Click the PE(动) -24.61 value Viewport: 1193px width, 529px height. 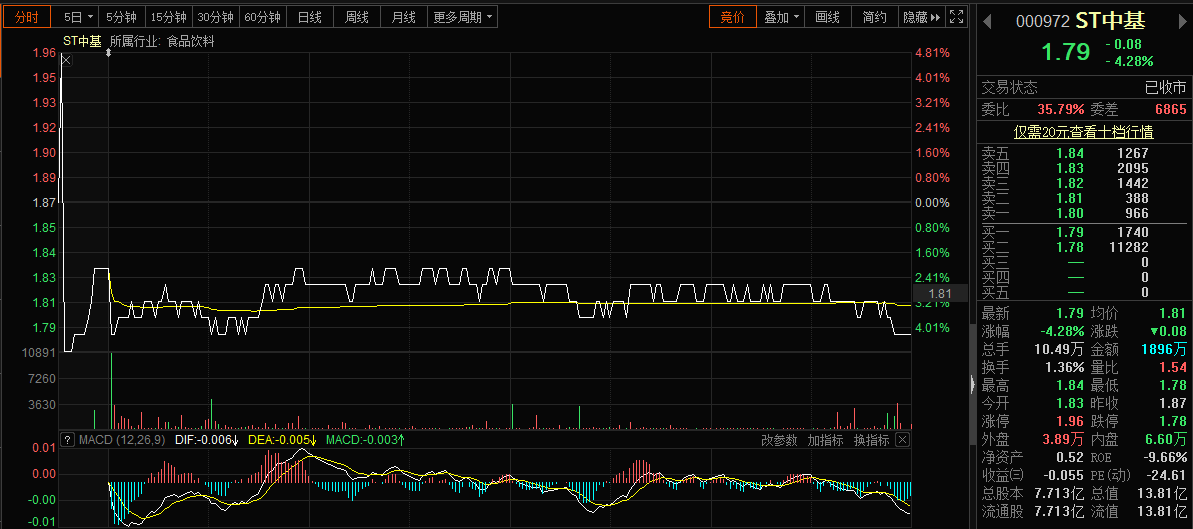(1167, 476)
